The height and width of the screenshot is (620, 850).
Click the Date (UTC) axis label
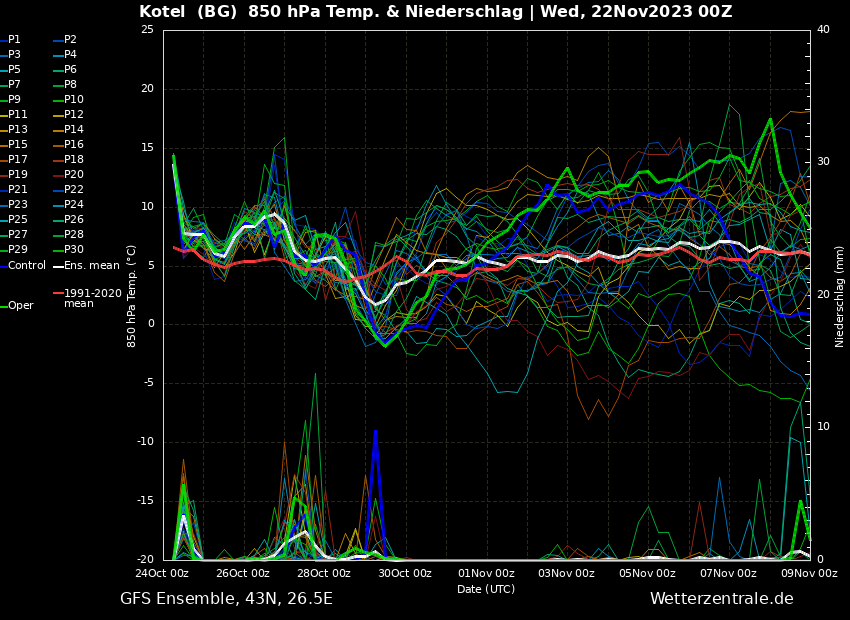pyautogui.click(x=486, y=589)
